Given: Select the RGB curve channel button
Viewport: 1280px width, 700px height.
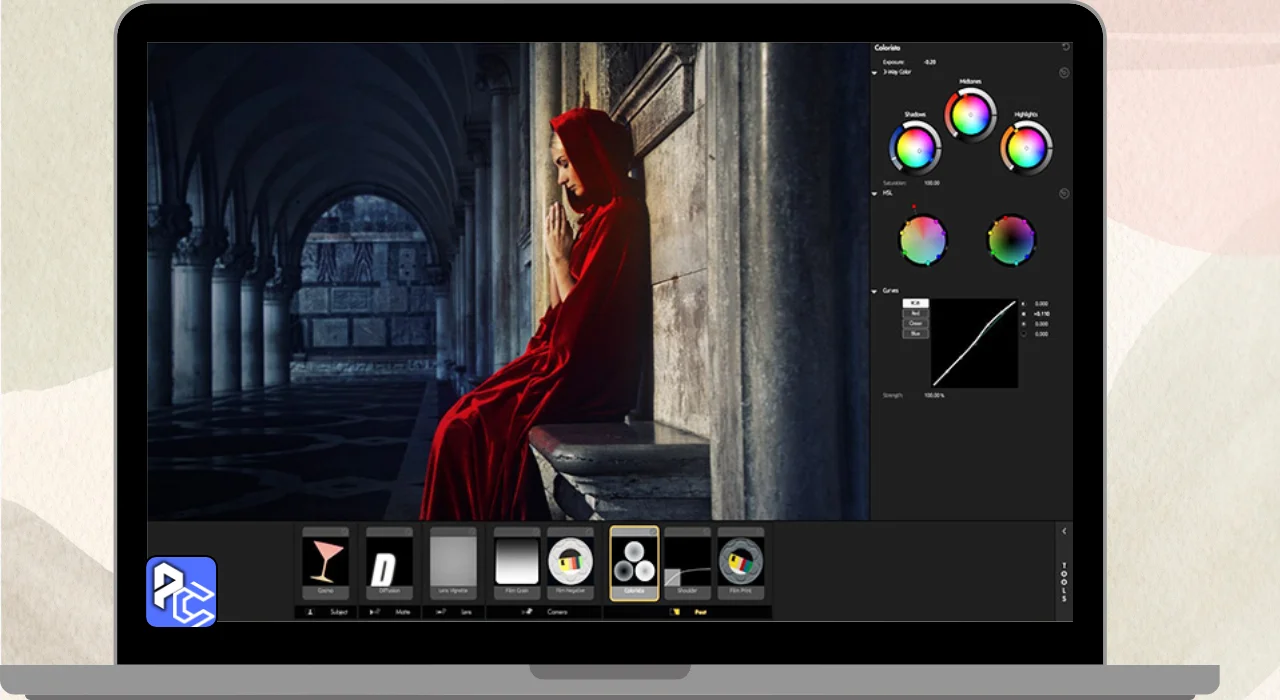Looking at the screenshot, I should point(915,303).
